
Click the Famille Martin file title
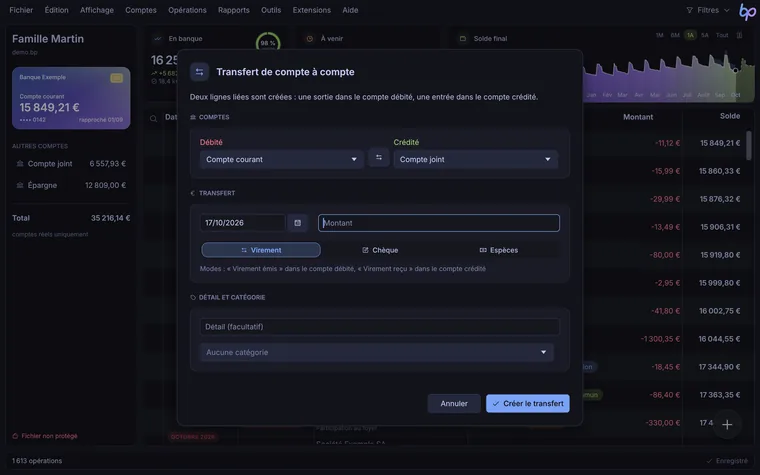point(48,39)
